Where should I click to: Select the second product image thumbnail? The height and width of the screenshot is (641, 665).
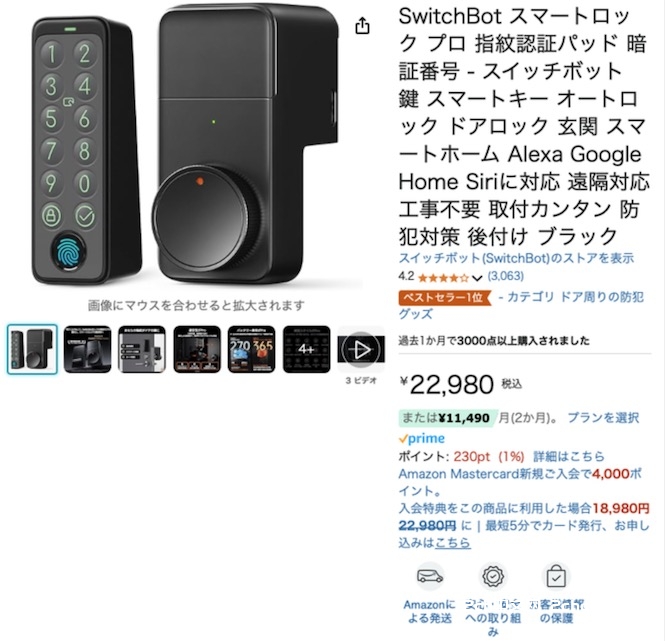click(87, 350)
